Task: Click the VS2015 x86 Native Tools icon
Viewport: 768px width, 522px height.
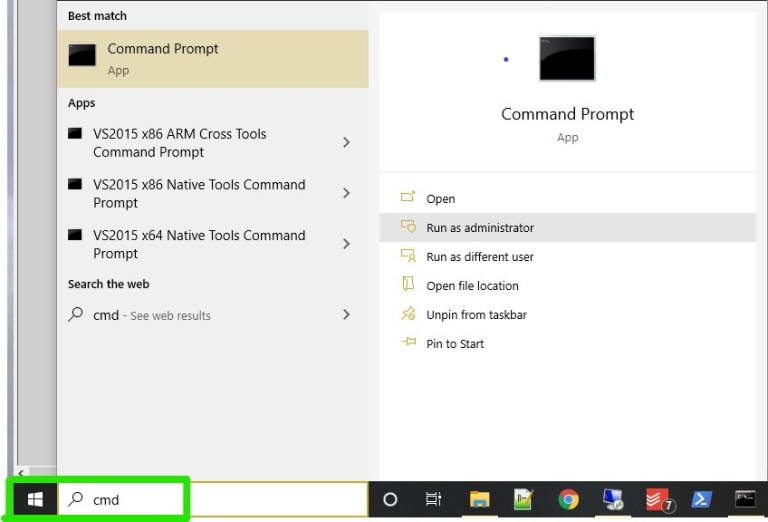Action: coord(75,184)
